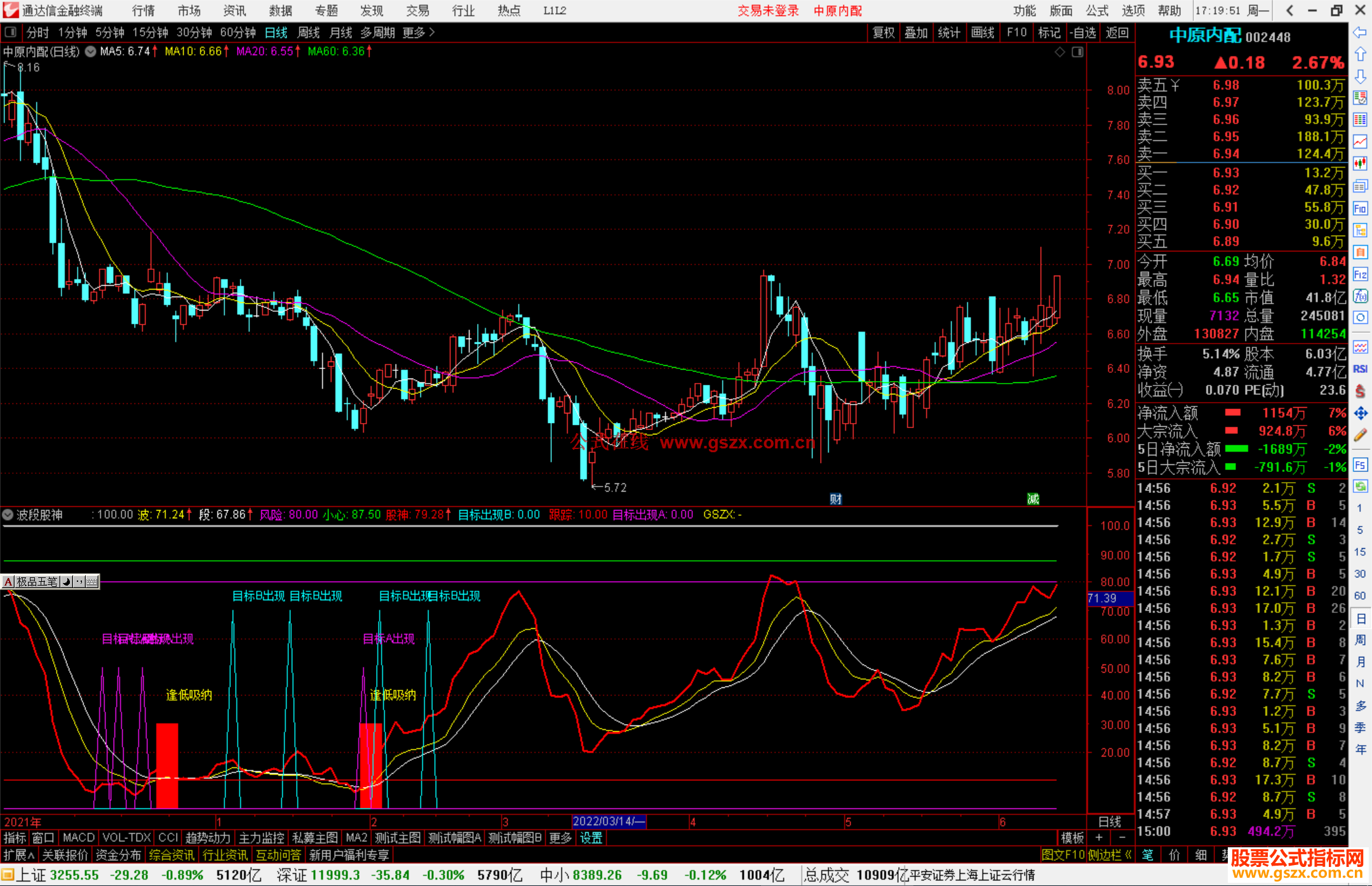This screenshot has height=886, width=1372.
Task: Switch period to 60 minute in sidebar
Action: click(x=1360, y=596)
